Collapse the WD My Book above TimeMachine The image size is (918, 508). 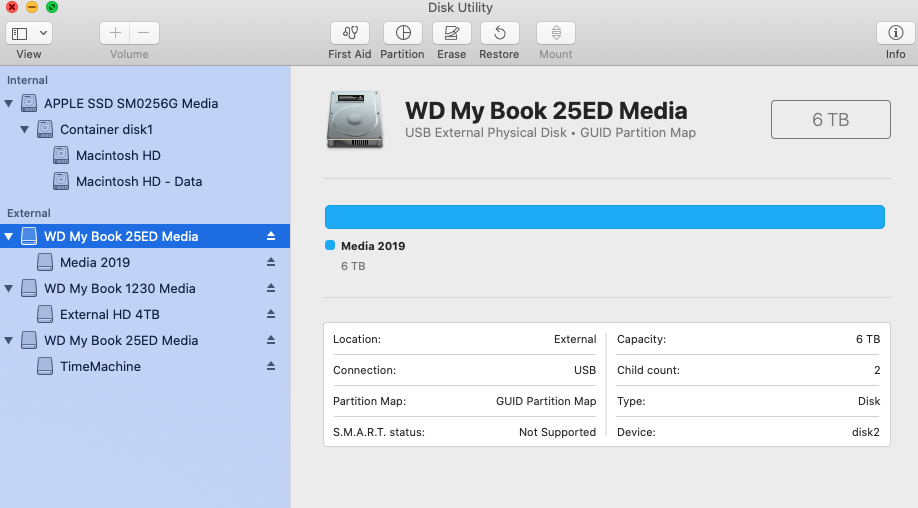tap(9, 341)
